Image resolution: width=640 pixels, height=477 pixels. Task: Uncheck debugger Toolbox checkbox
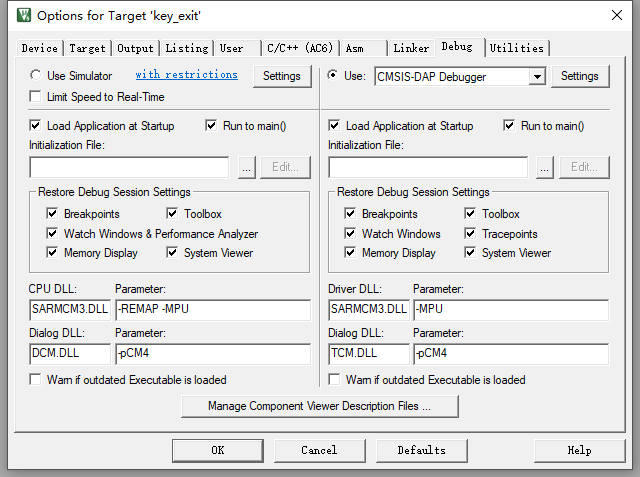coord(470,213)
